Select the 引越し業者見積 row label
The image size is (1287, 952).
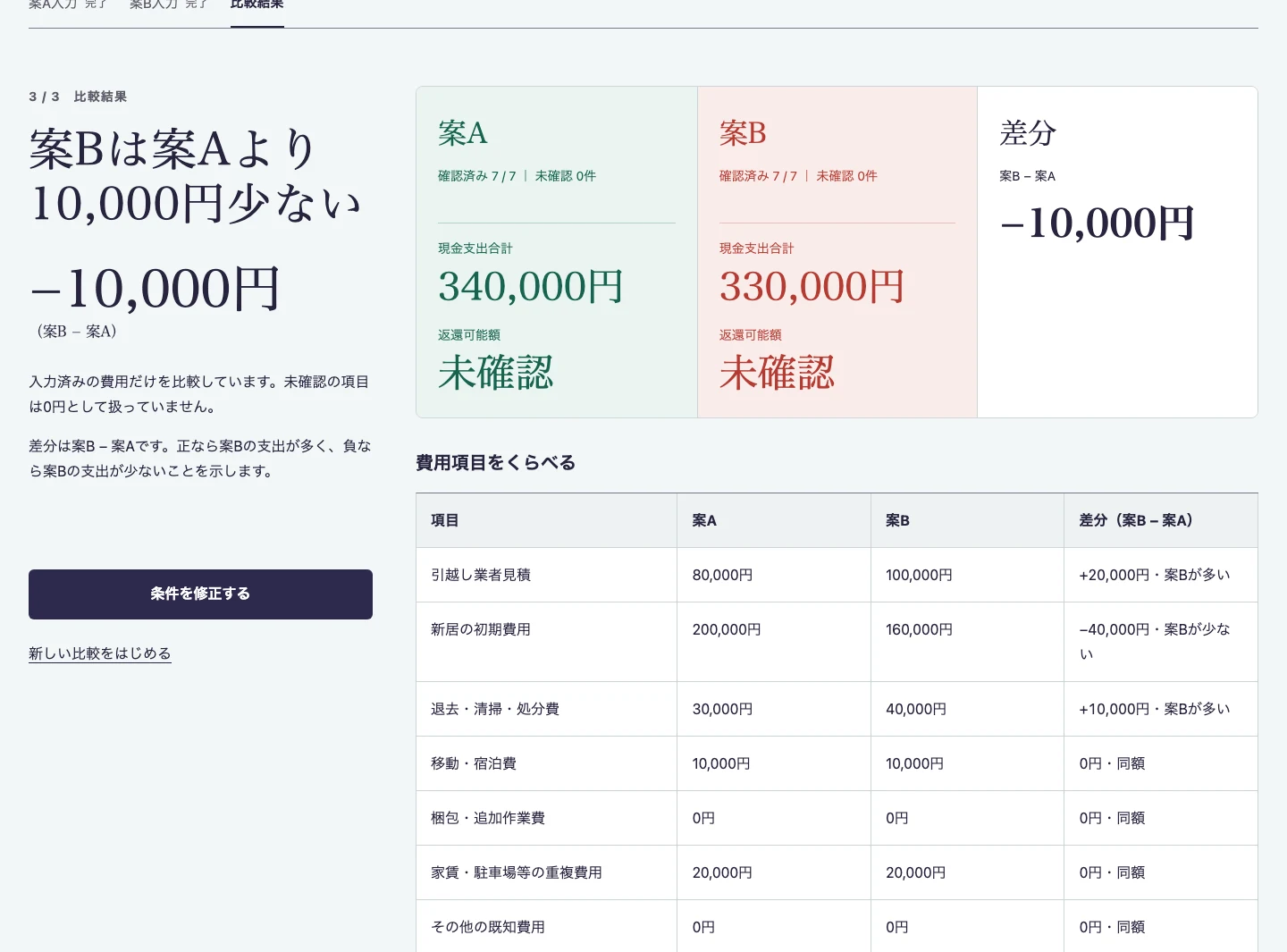tap(481, 575)
